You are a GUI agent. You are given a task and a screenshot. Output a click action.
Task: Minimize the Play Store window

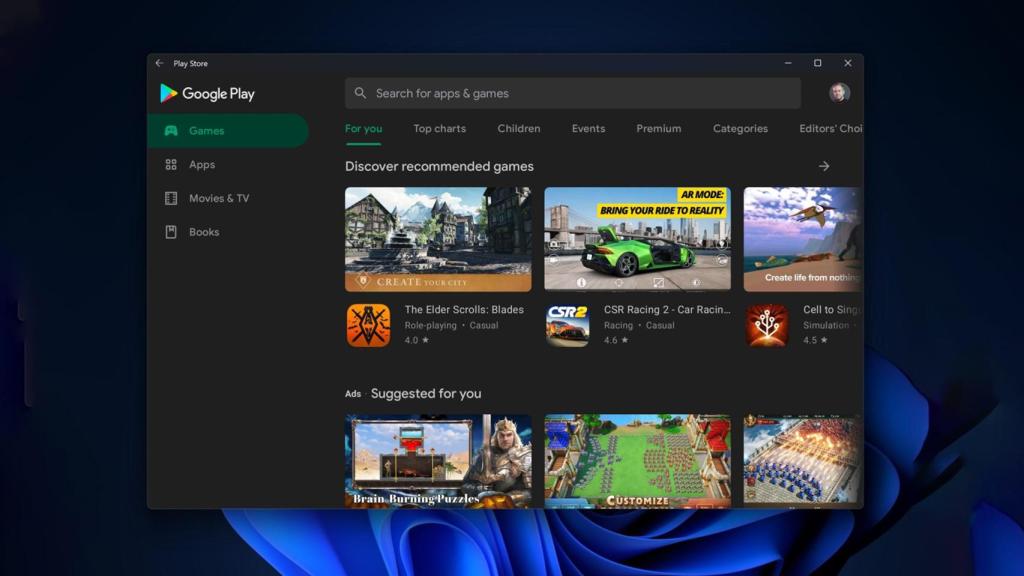tap(788, 63)
